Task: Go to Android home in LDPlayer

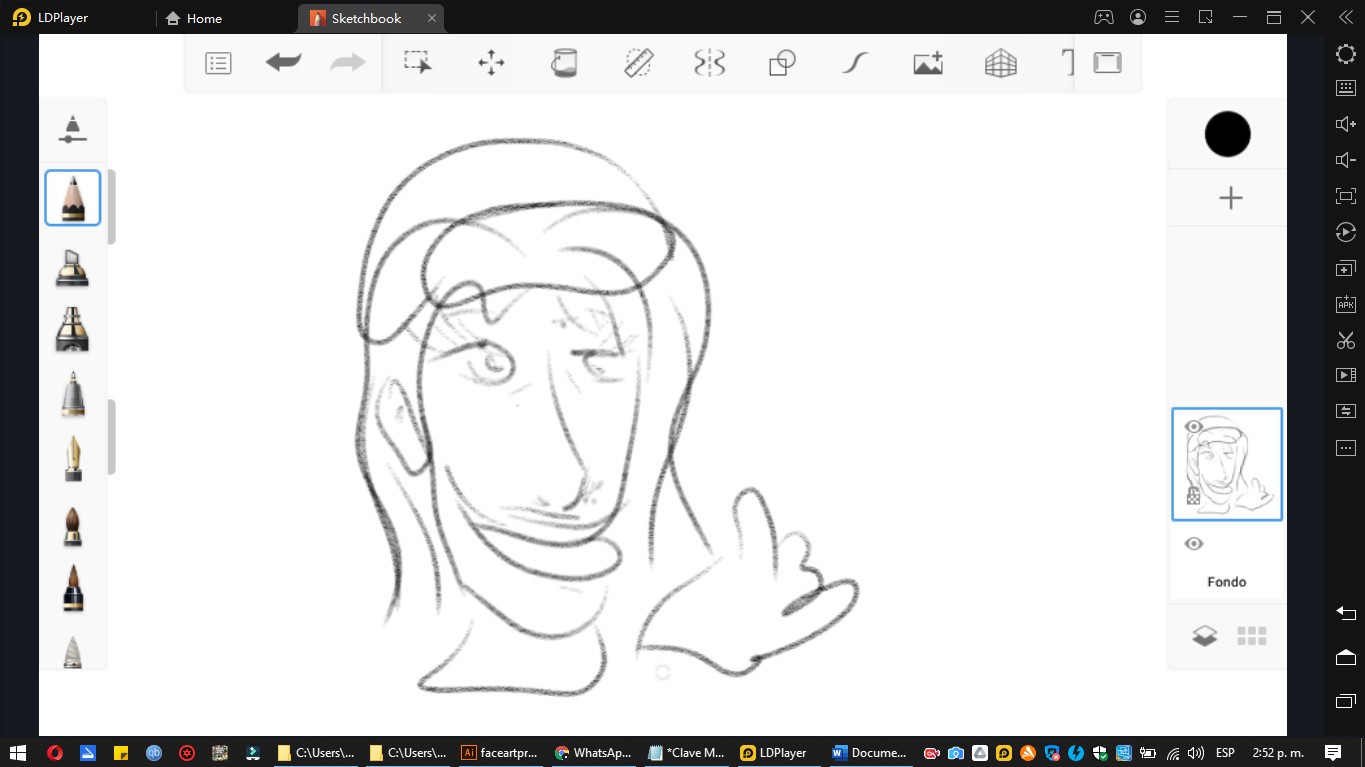Action: click(x=1346, y=657)
